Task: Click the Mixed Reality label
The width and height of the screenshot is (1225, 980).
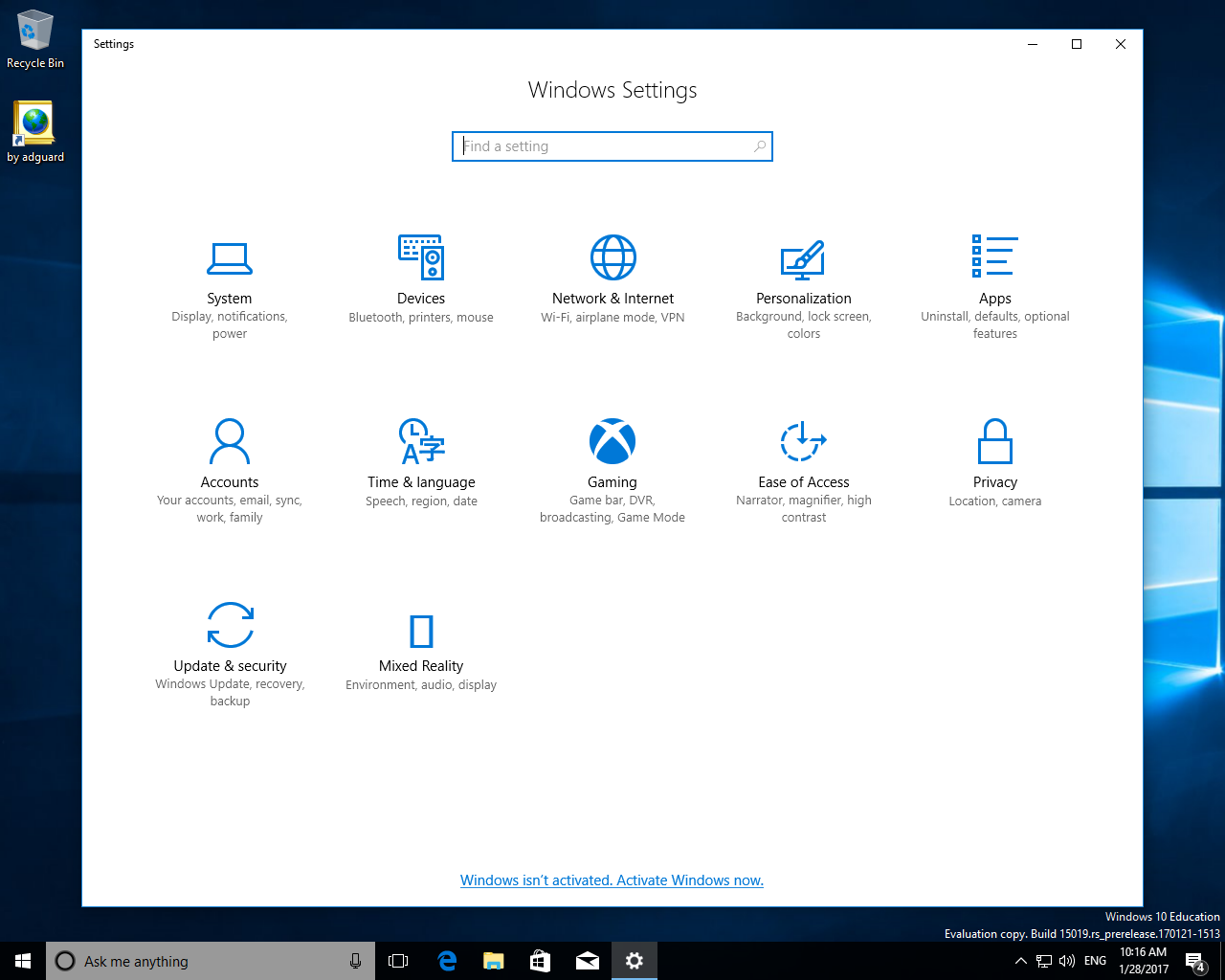Action: (x=421, y=666)
